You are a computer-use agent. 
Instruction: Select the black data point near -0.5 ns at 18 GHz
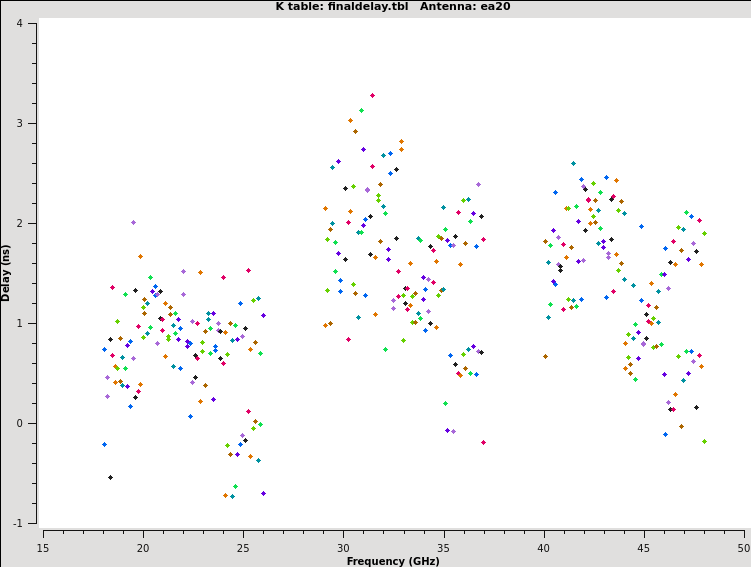110,478
